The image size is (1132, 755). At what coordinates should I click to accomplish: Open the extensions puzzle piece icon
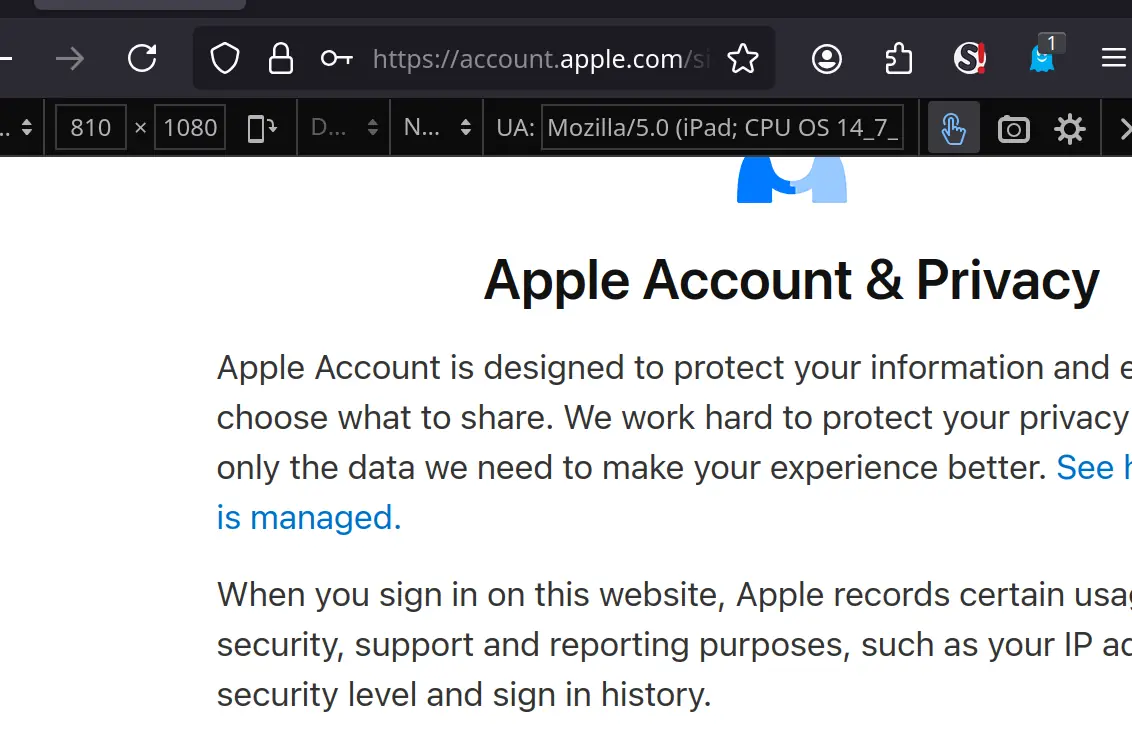point(898,58)
